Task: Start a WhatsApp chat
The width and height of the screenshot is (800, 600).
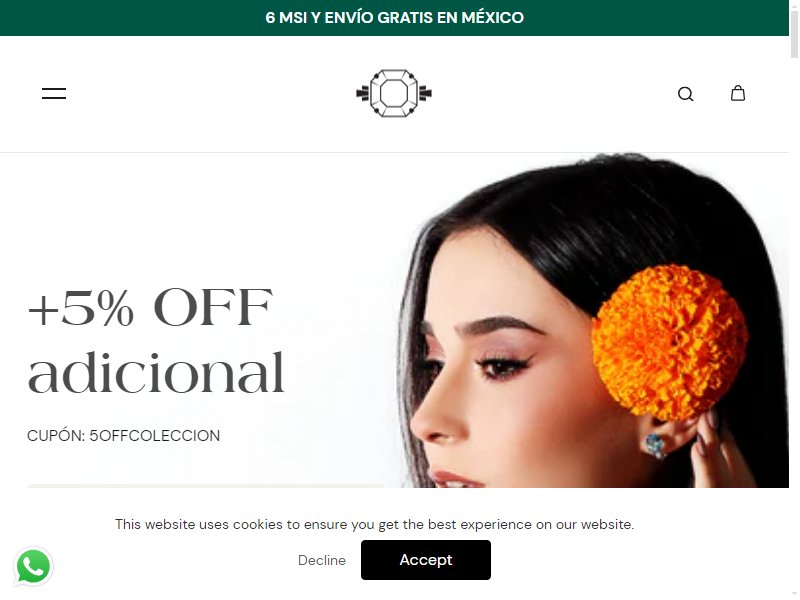Action: pyautogui.click(x=34, y=566)
